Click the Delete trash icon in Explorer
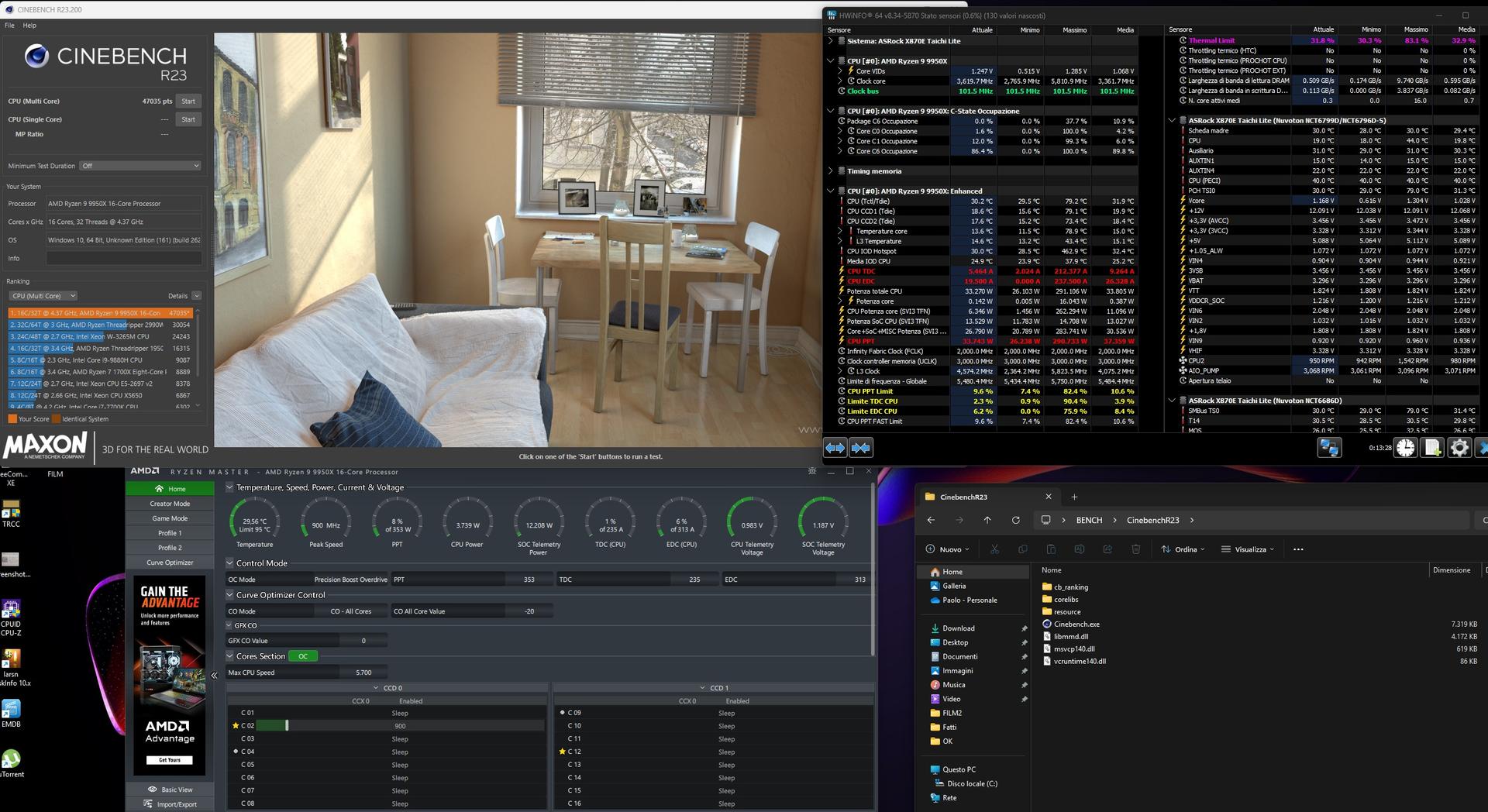This screenshot has width=1488, height=812. (1136, 549)
